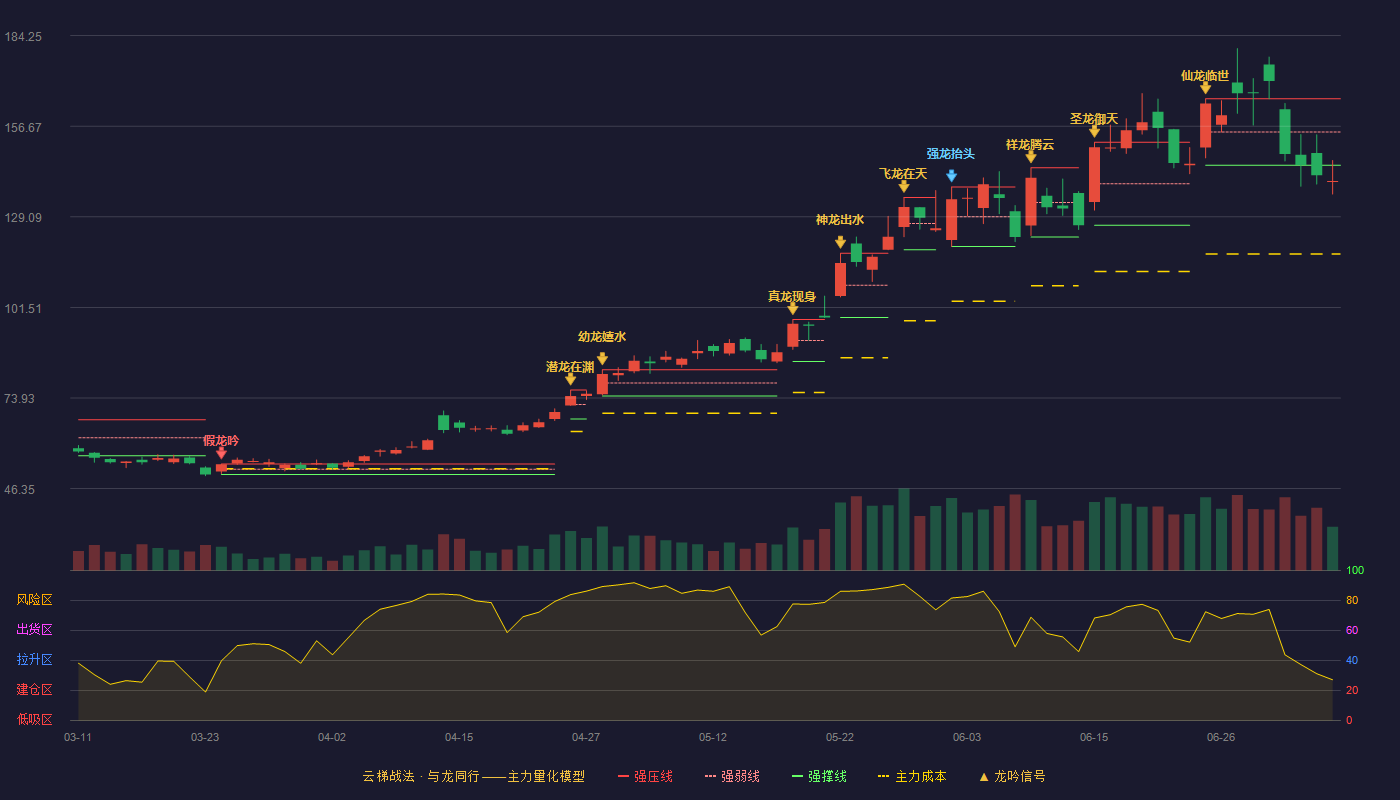Click the 仙龙临世 signal arrow
Screen dimensions: 1400x800
coord(1206,88)
